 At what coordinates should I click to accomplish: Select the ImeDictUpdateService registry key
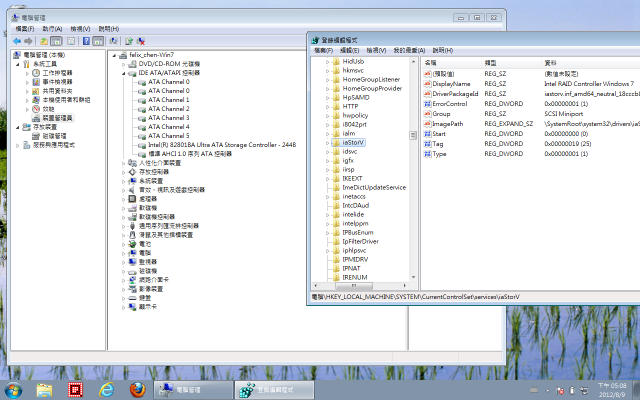click(x=374, y=187)
